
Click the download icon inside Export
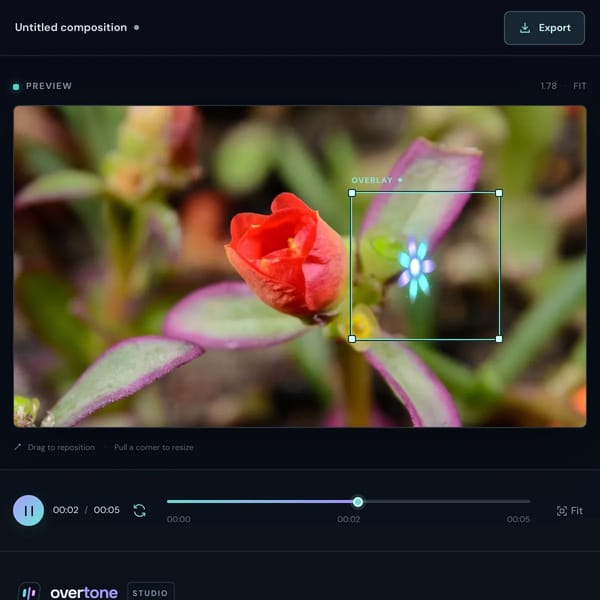[525, 28]
